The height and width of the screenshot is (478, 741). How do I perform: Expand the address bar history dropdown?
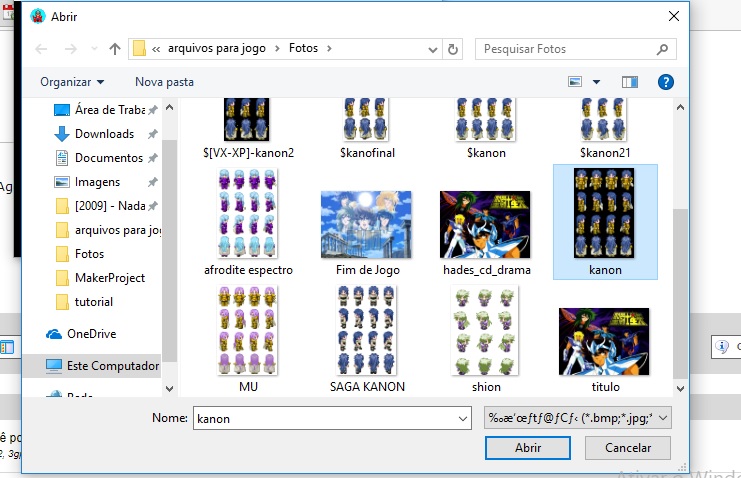click(x=432, y=49)
